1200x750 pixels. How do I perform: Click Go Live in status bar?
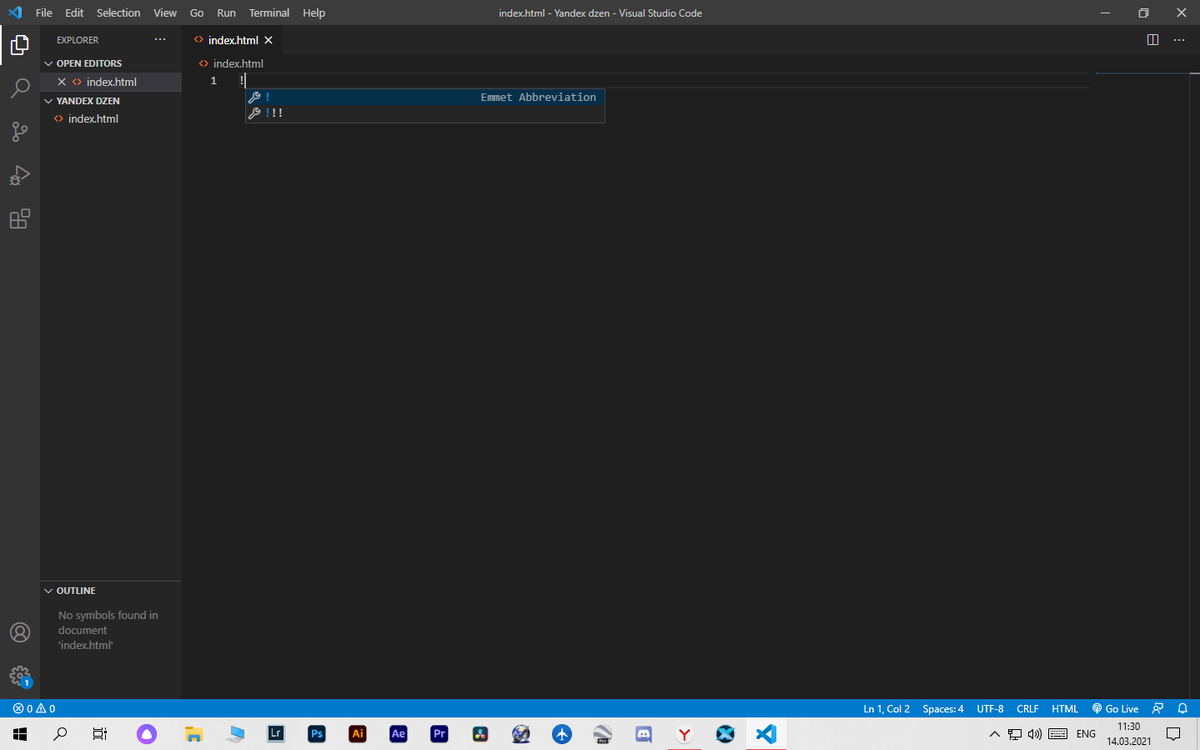coord(1115,708)
